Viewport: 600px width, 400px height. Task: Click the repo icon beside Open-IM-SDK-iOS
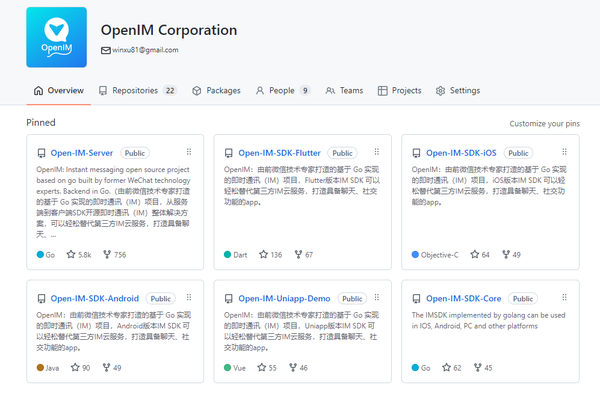click(x=416, y=153)
